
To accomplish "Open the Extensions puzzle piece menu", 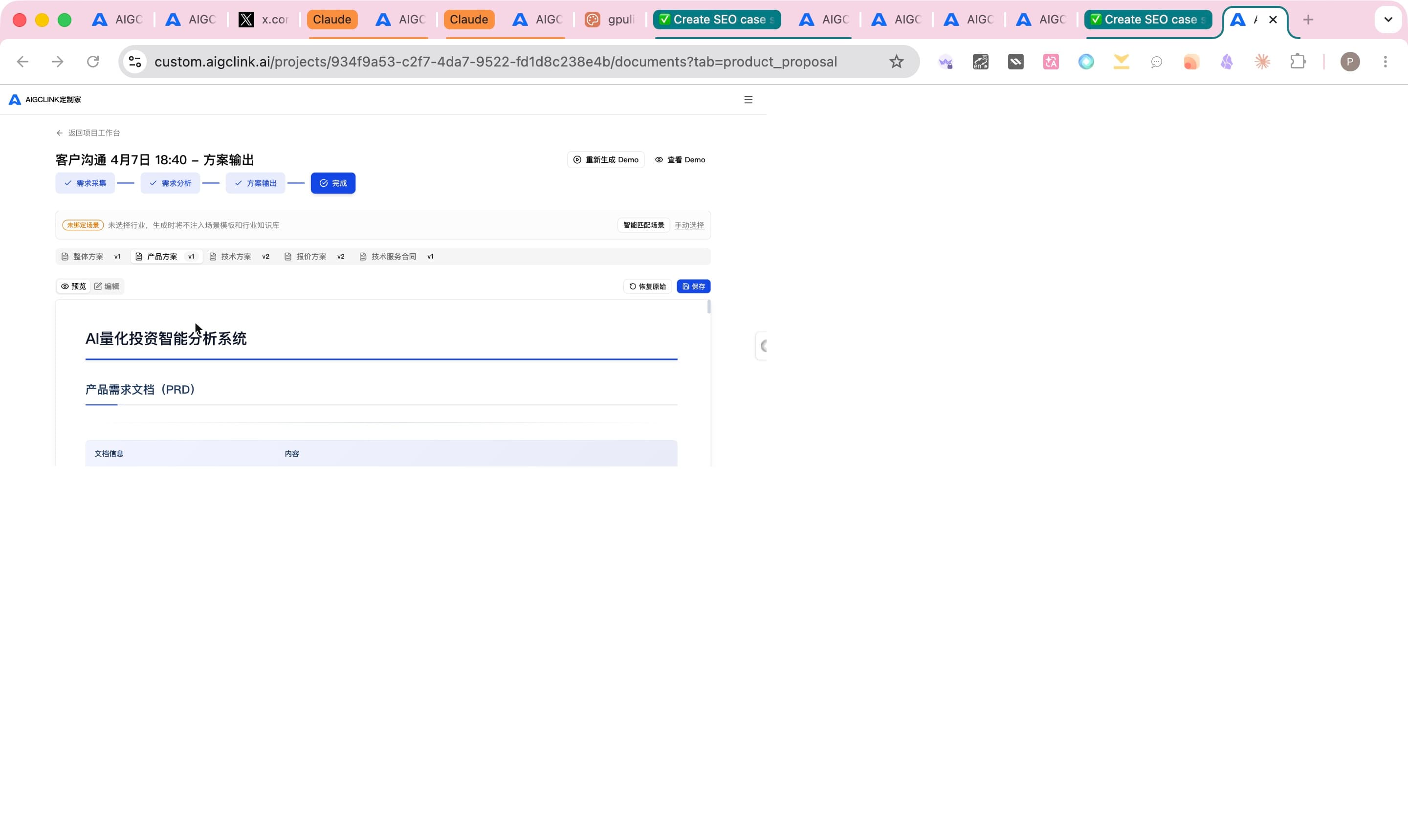I will 1298,62.
